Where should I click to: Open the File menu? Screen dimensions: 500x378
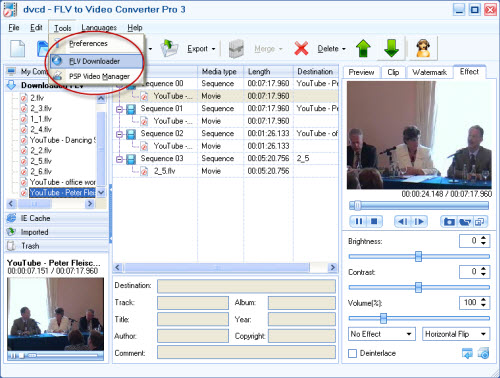click(x=14, y=28)
